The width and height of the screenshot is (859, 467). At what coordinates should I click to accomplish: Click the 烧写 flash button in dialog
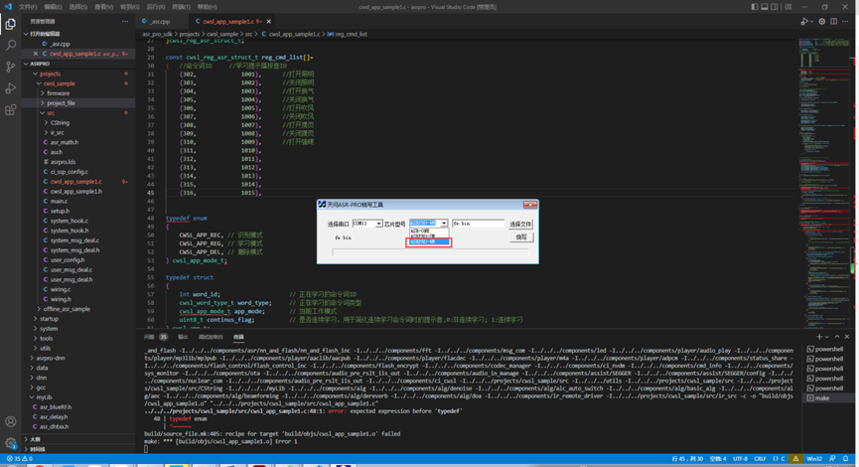pos(521,237)
